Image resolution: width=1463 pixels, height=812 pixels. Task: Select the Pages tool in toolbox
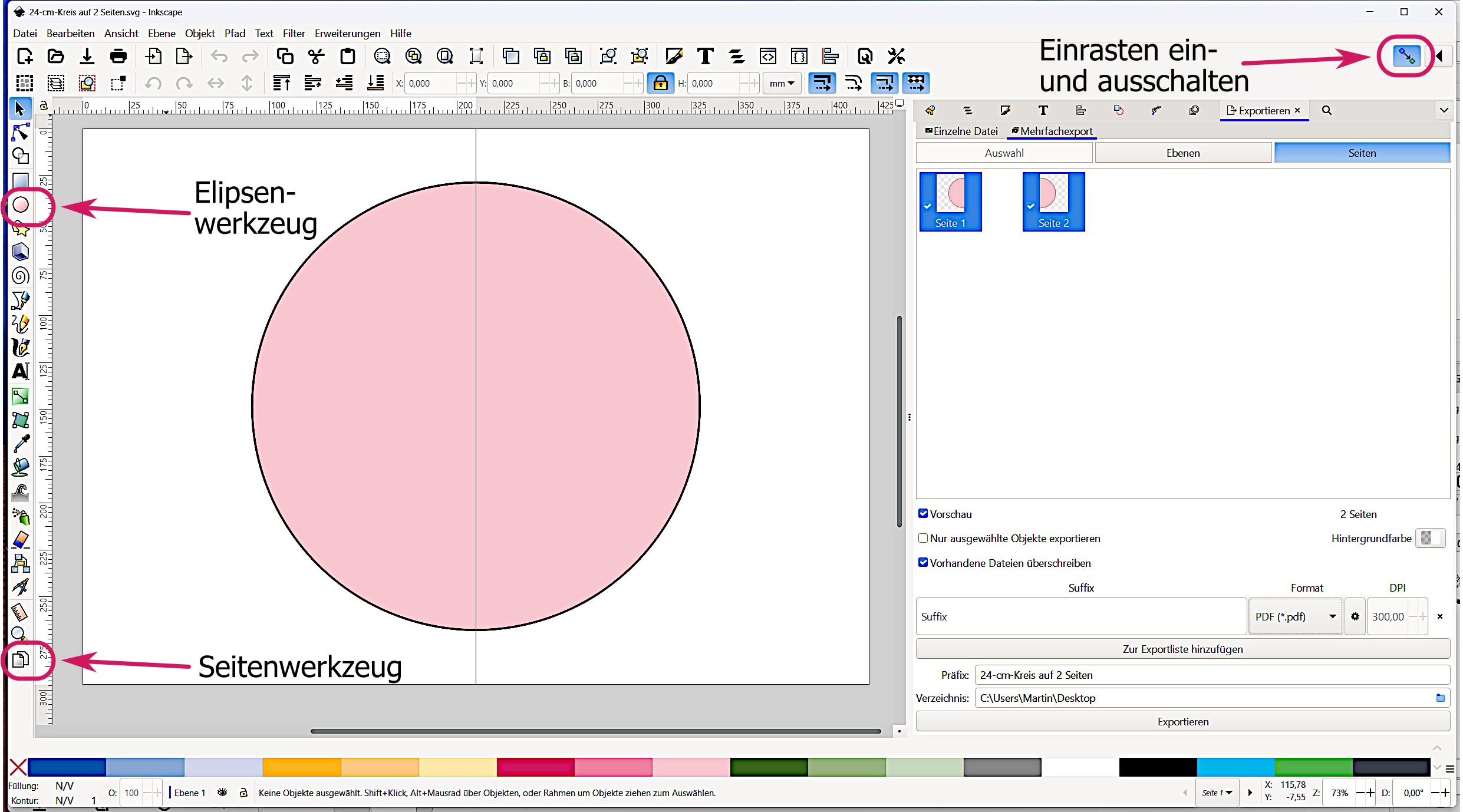click(21, 660)
